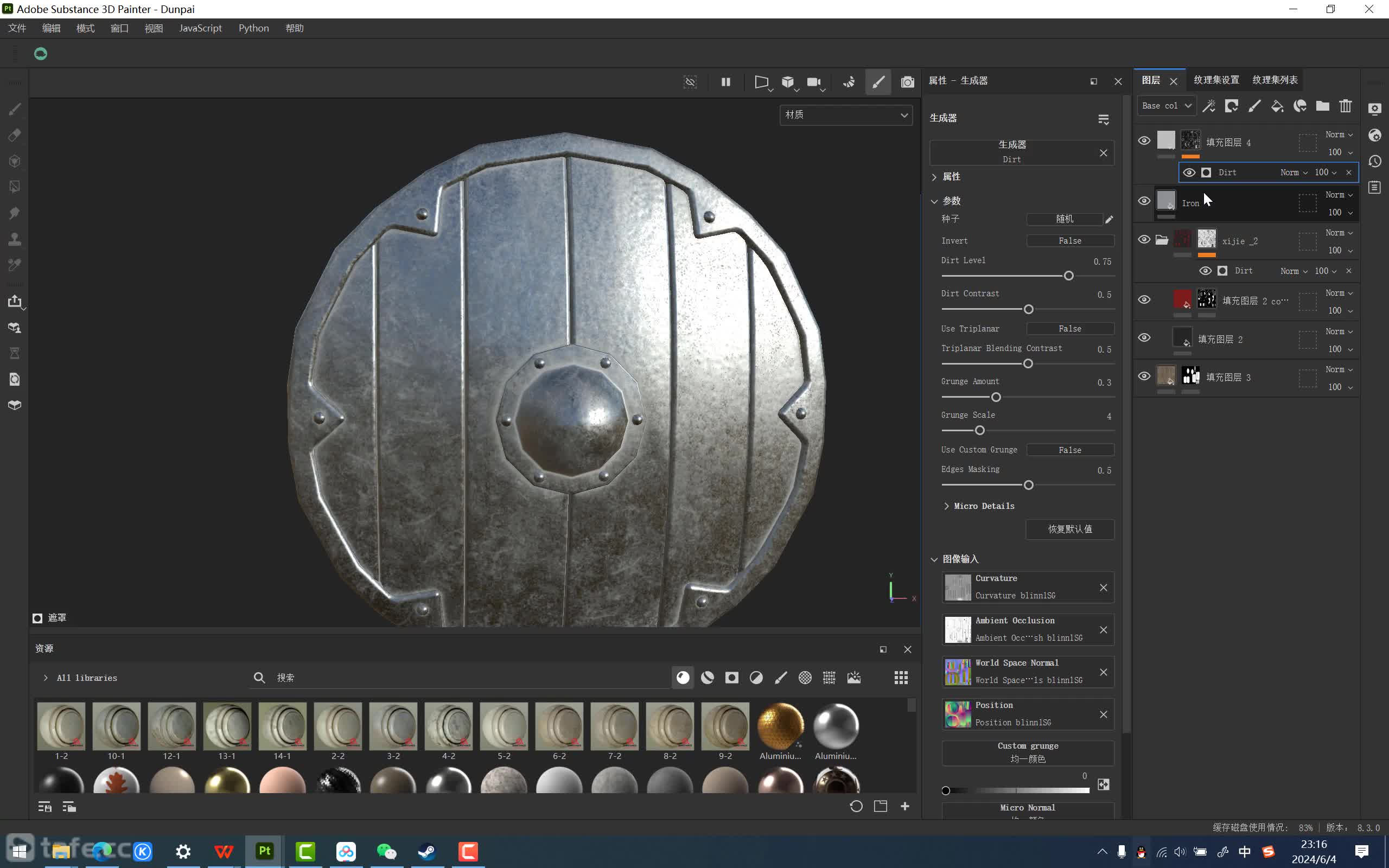The width and height of the screenshot is (1389, 868).
Task: Open the 材质 viewport channel dropdown
Action: tap(846, 115)
